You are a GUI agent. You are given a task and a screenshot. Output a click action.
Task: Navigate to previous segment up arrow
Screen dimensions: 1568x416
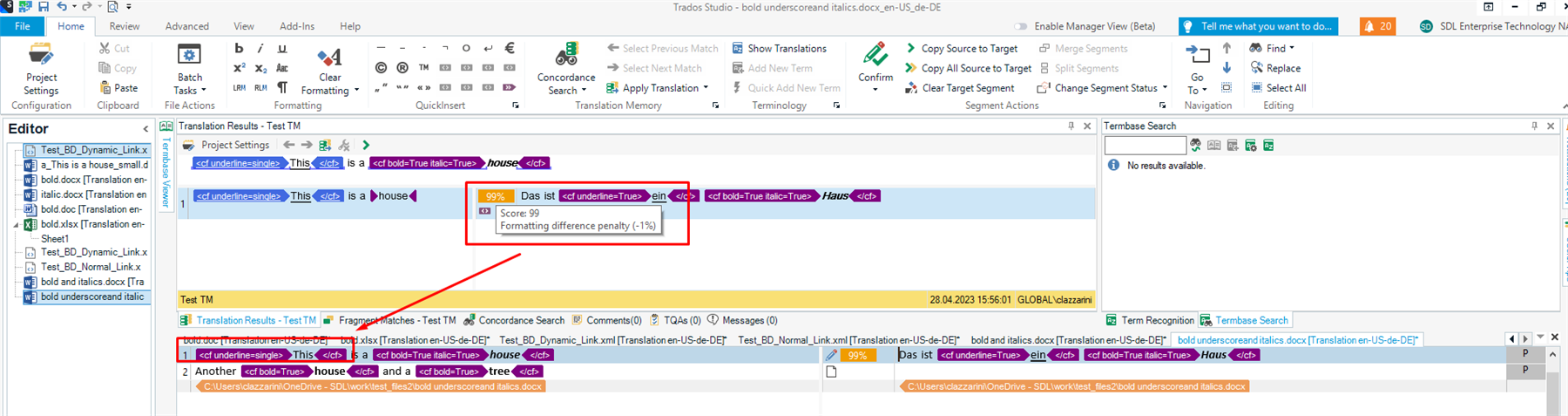pos(1227,49)
